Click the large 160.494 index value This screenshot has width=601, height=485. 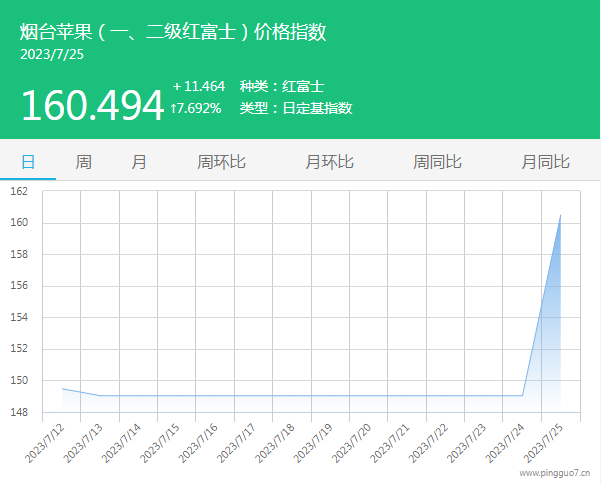91,104
